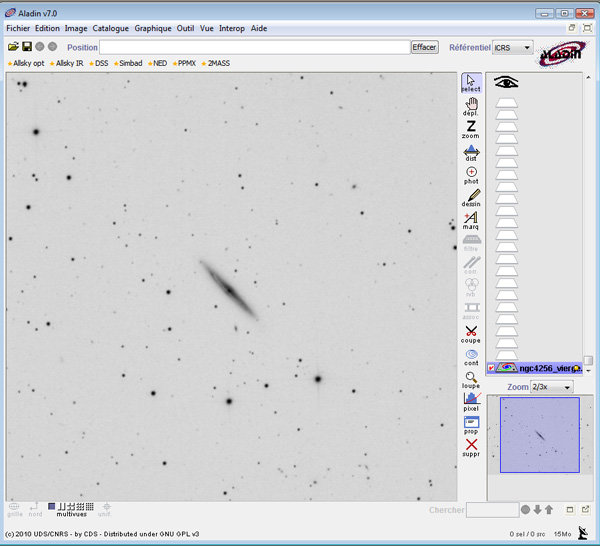Open the Catalogue menu
Image resolution: width=600 pixels, height=546 pixels.
(x=110, y=29)
